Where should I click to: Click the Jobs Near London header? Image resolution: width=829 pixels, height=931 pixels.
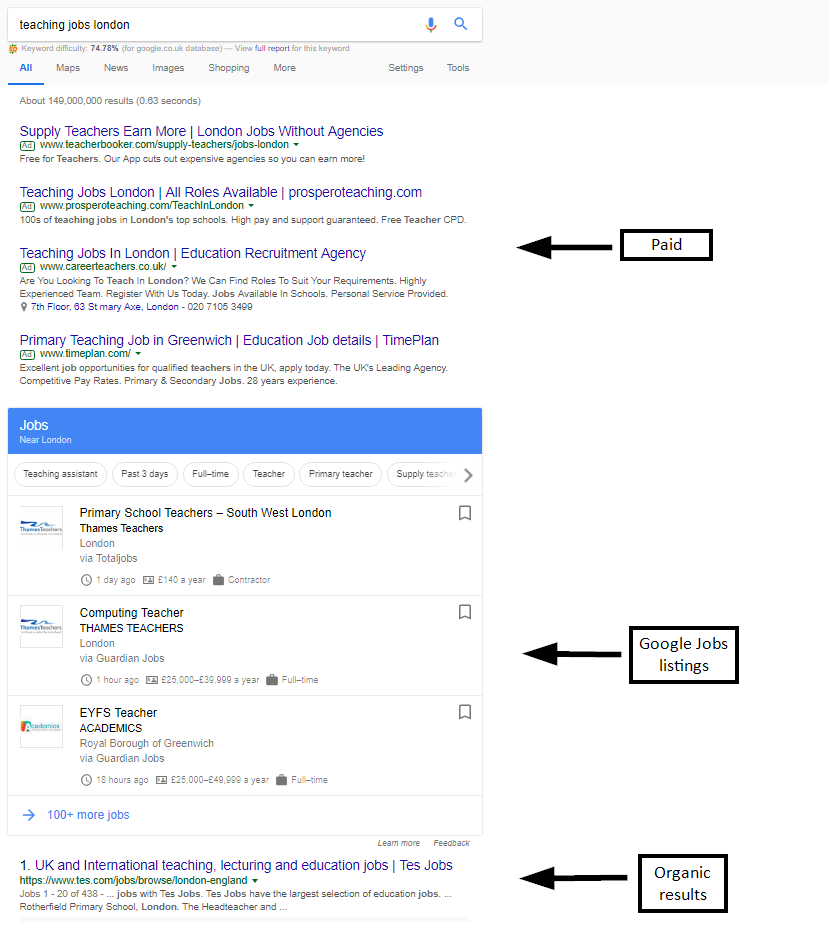(x=245, y=431)
